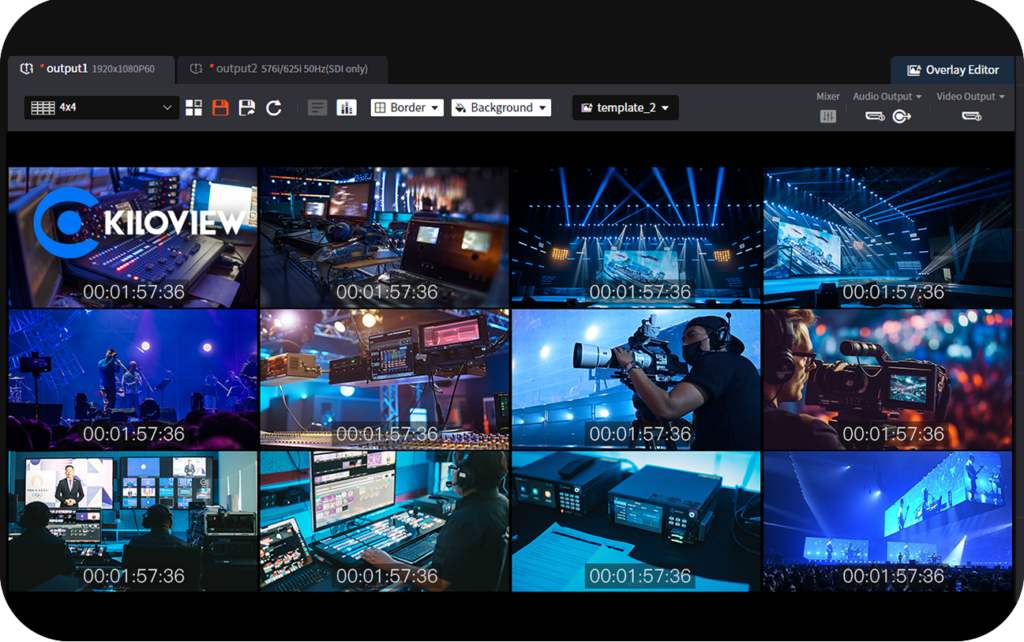
Task: Select the cameraman with headset video tile
Action: (x=636, y=379)
